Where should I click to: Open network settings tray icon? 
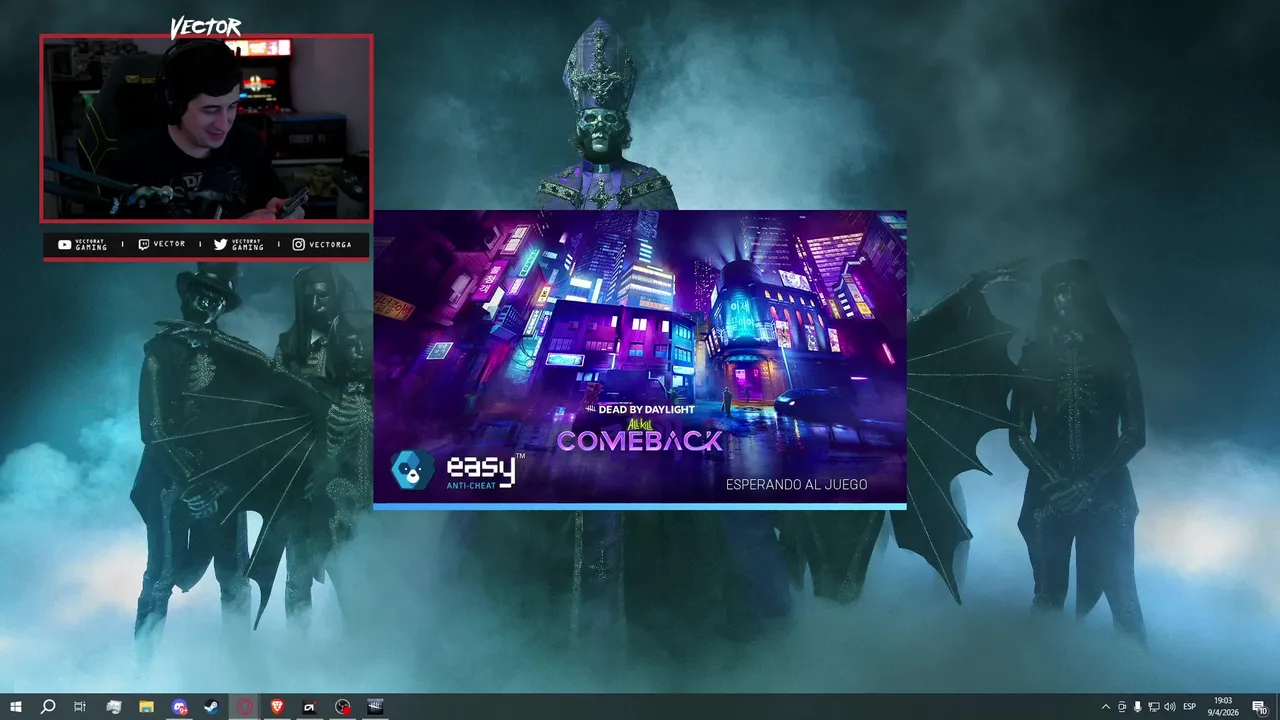(x=1154, y=707)
